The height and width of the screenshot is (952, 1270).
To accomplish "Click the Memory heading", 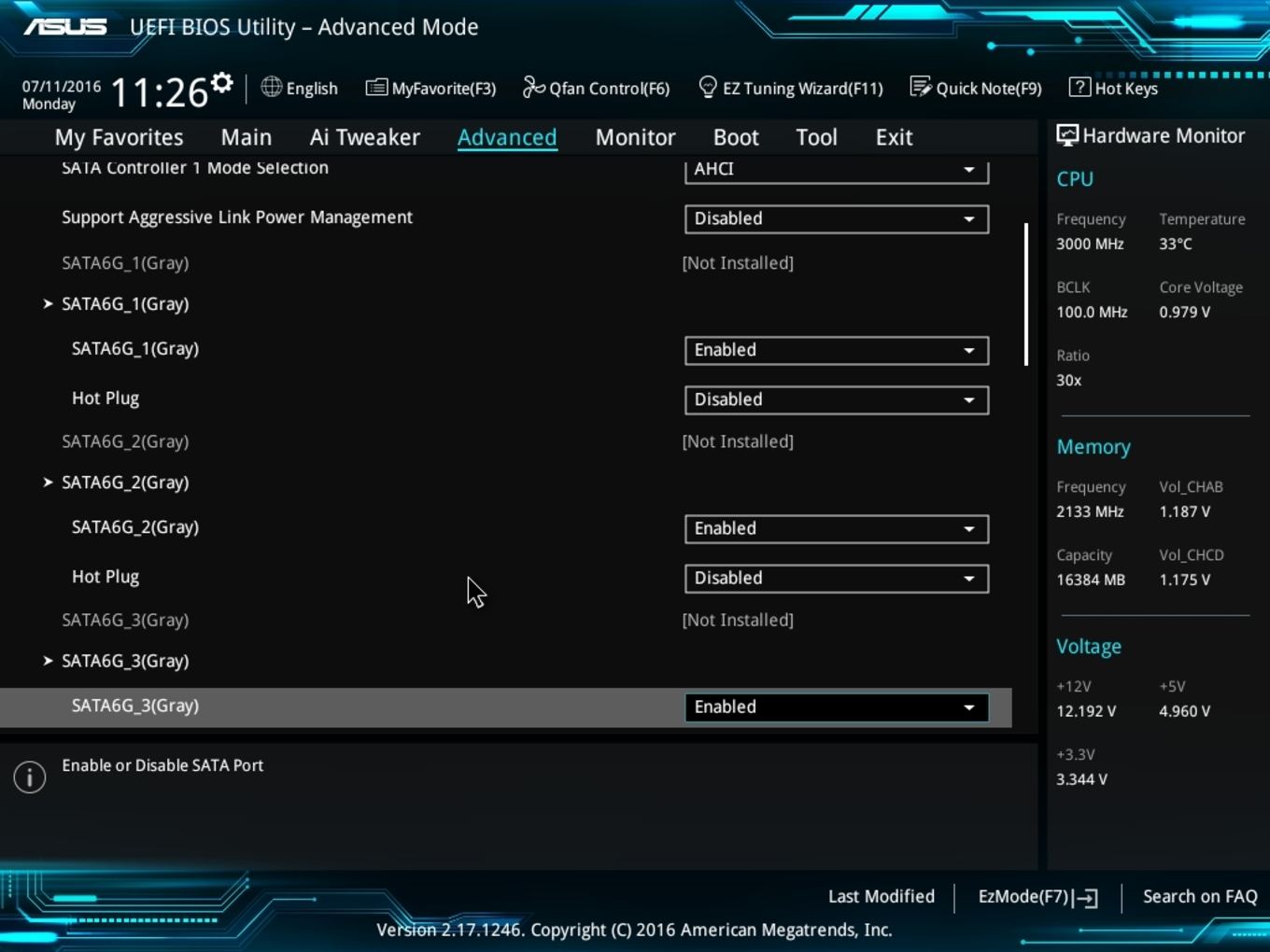I will 1094,447.
